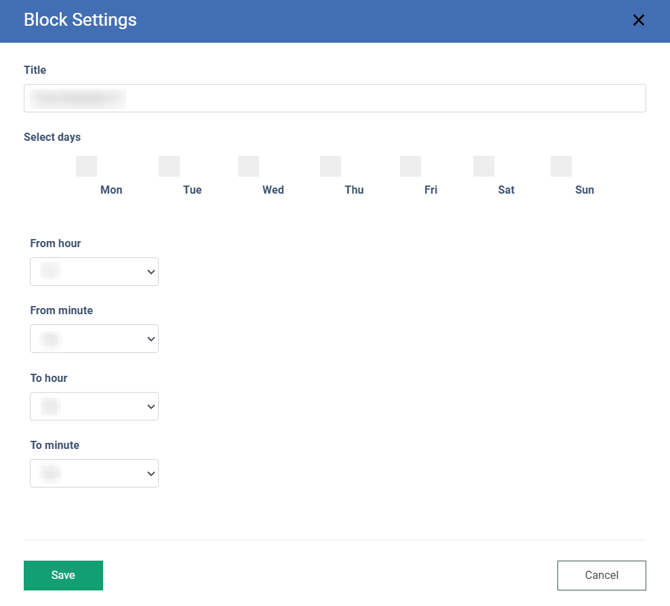Screen dimensions: 670x606
Task: Close the Block Settings dialog
Action: tap(638, 20)
